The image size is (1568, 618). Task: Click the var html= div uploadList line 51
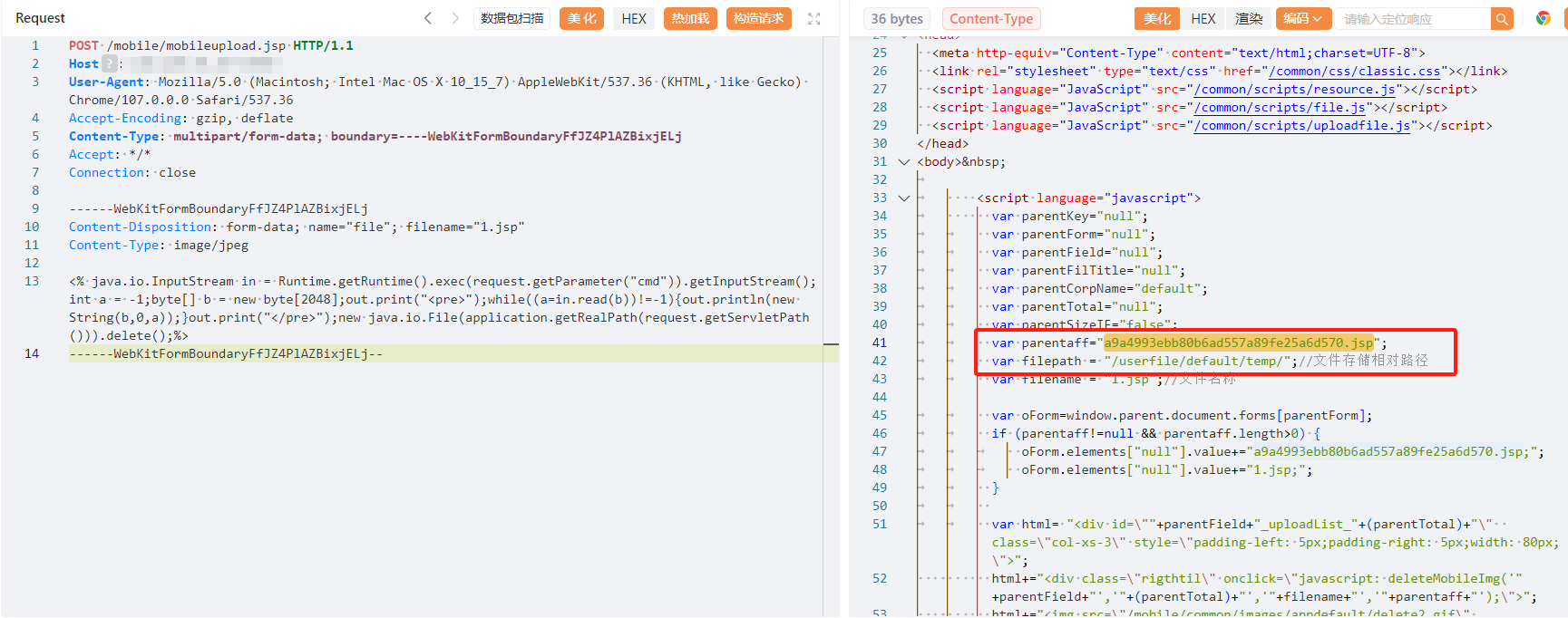click(1275, 542)
